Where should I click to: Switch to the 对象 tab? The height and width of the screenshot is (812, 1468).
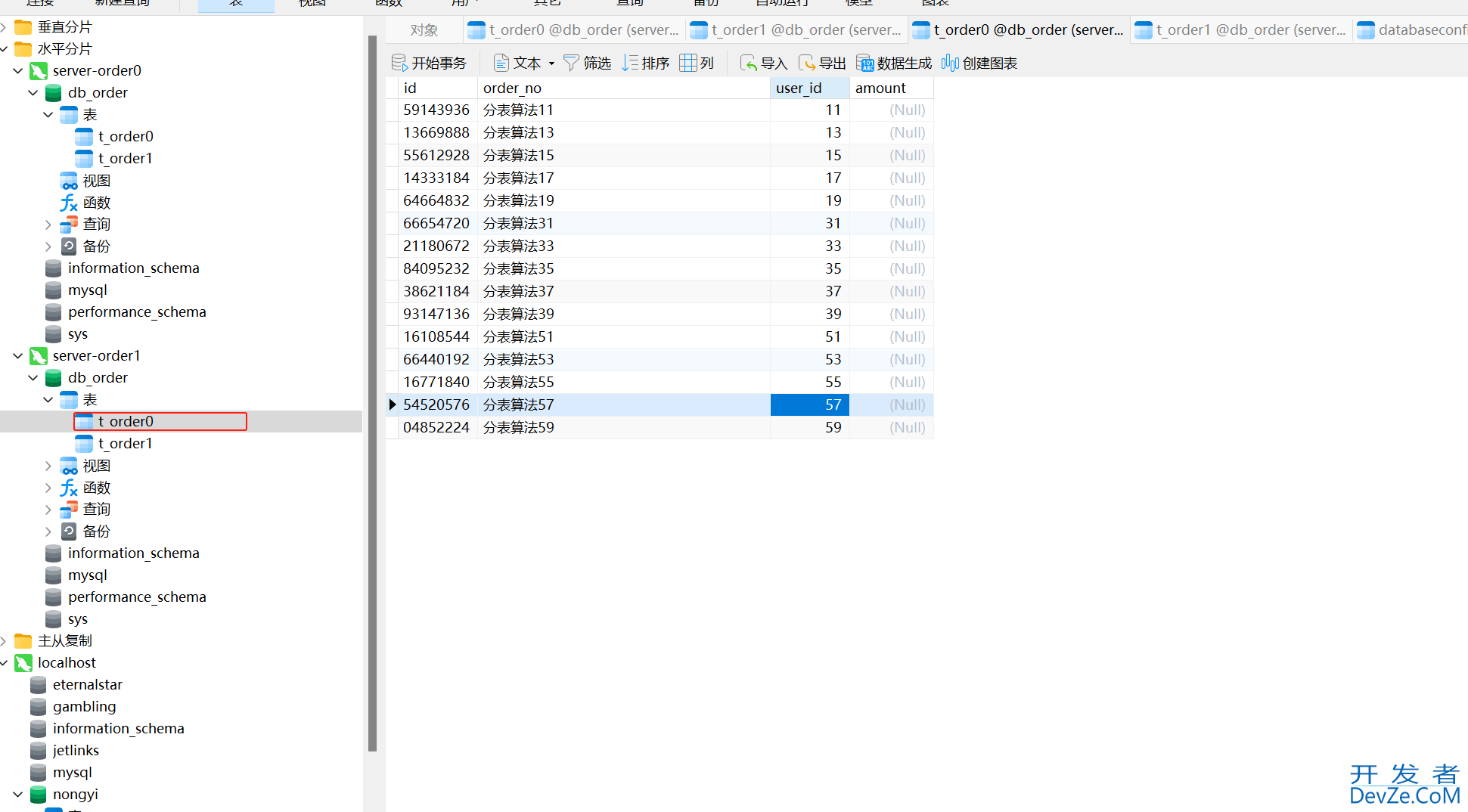[424, 30]
